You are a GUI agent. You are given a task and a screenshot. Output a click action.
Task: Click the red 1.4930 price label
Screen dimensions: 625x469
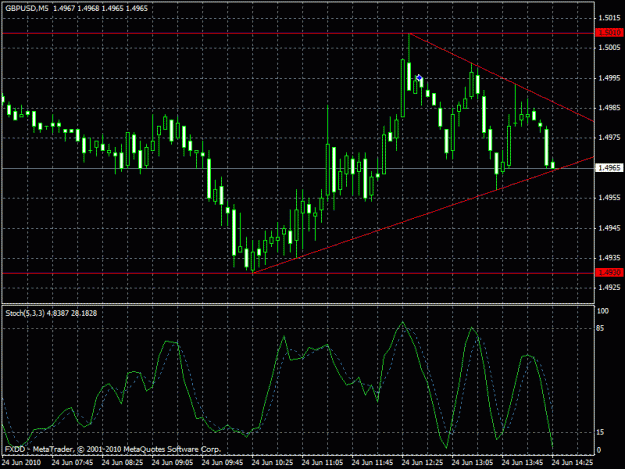[x=609, y=273]
